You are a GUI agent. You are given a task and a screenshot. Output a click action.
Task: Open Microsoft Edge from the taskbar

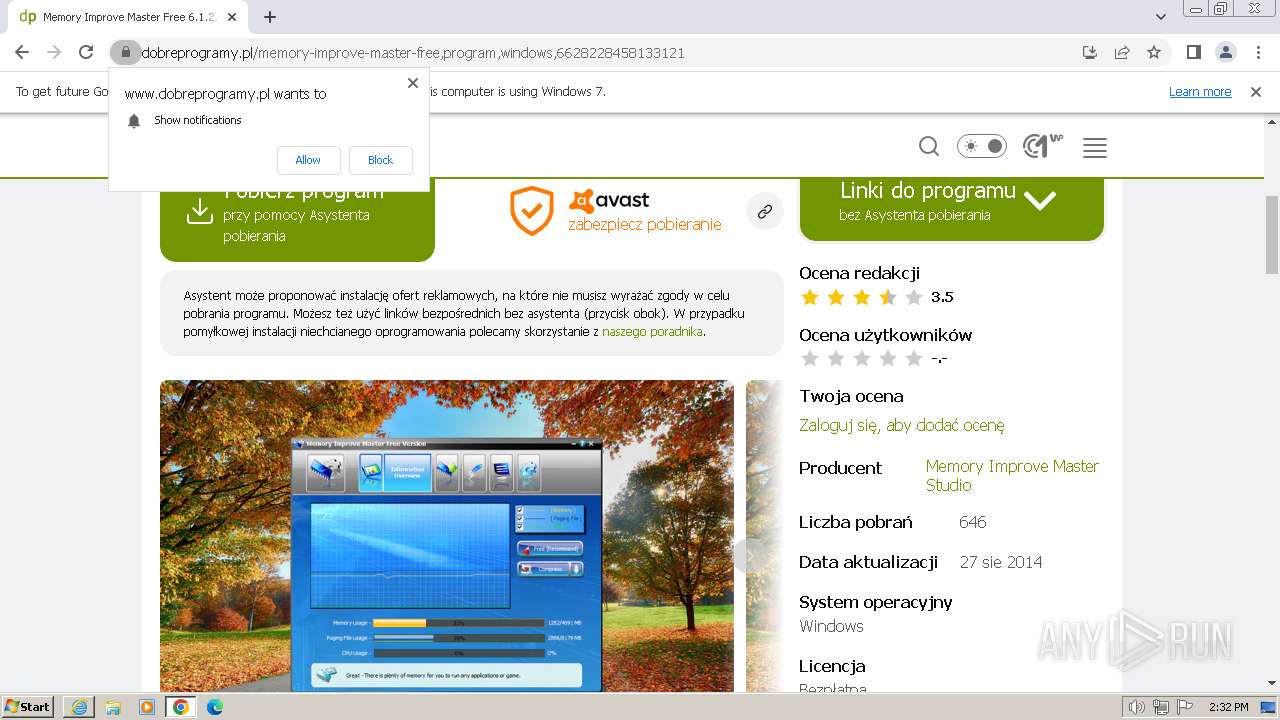[x=215, y=707]
